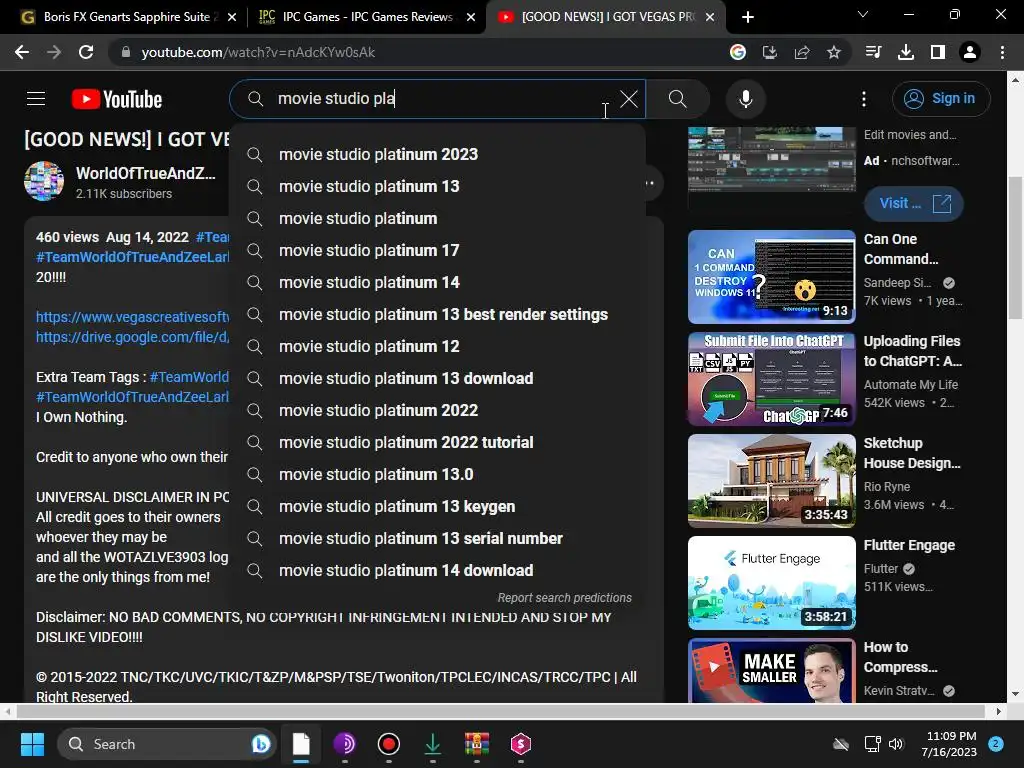The width and height of the screenshot is (1024, 768).
Task: Open the Flutter Engage video thumbnail
Action: 771,583
